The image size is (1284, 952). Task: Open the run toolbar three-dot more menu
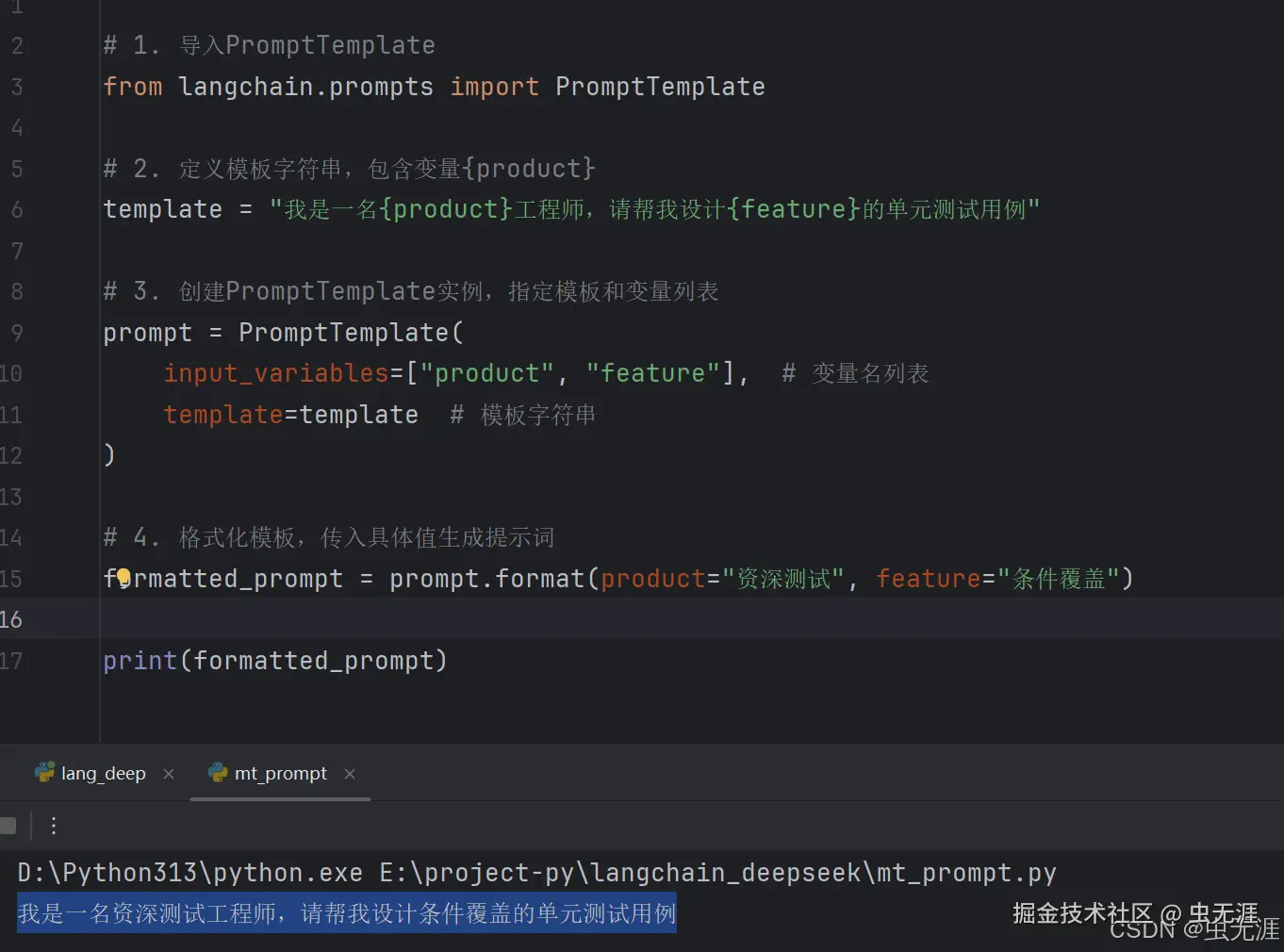click(x=54, y=826)
